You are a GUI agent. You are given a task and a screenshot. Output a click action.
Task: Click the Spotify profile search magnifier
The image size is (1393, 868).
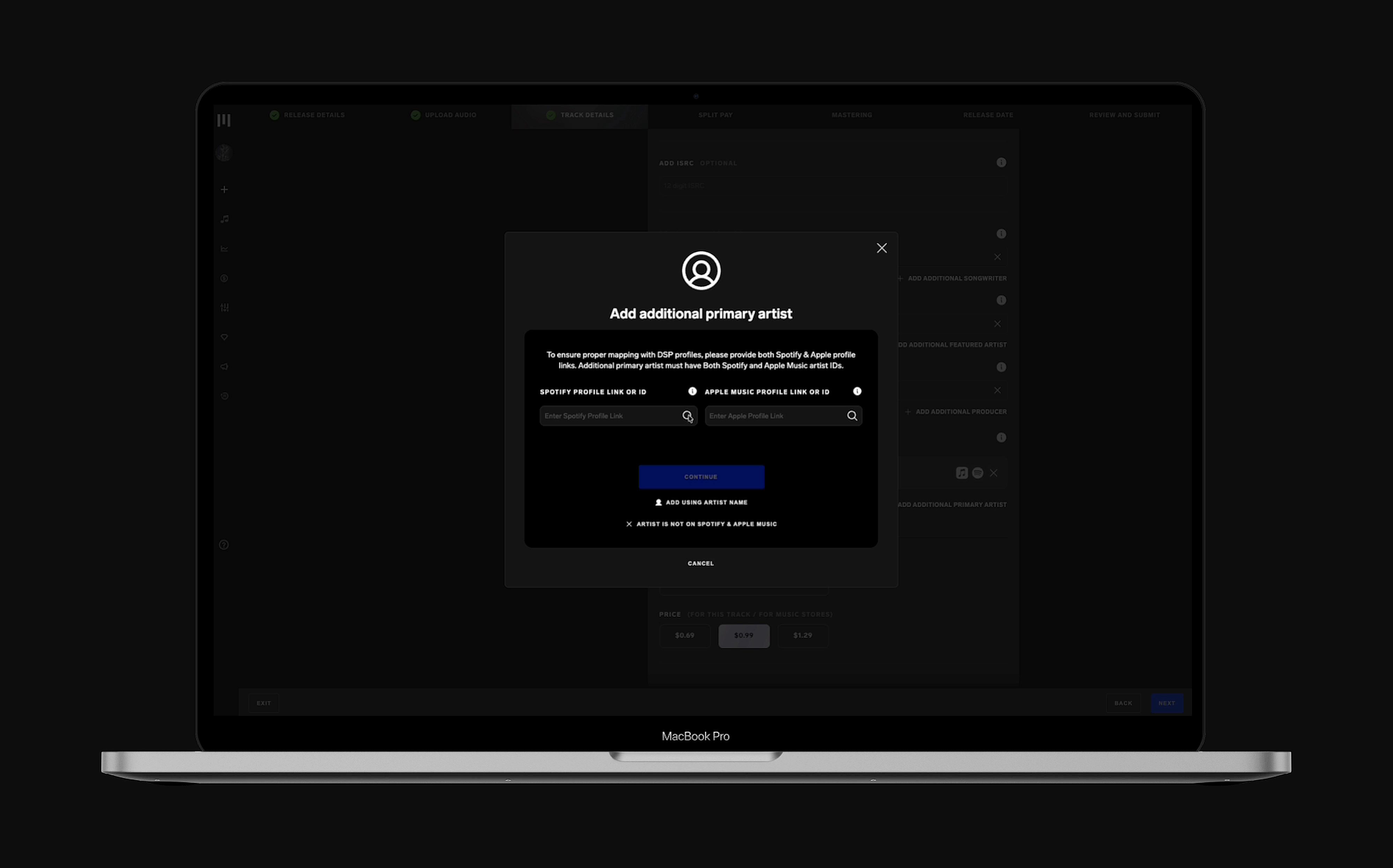(x=688, y=416)
